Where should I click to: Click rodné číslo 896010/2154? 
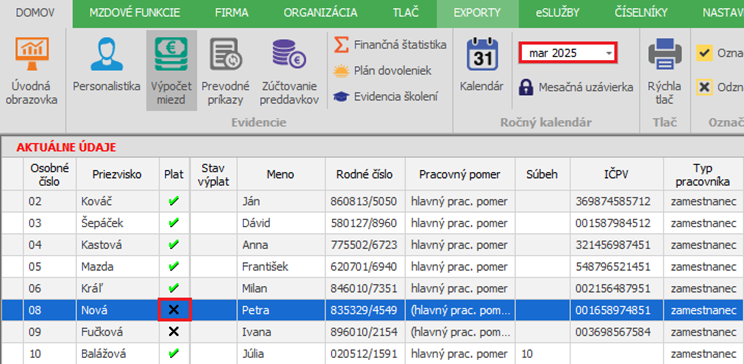363,332
